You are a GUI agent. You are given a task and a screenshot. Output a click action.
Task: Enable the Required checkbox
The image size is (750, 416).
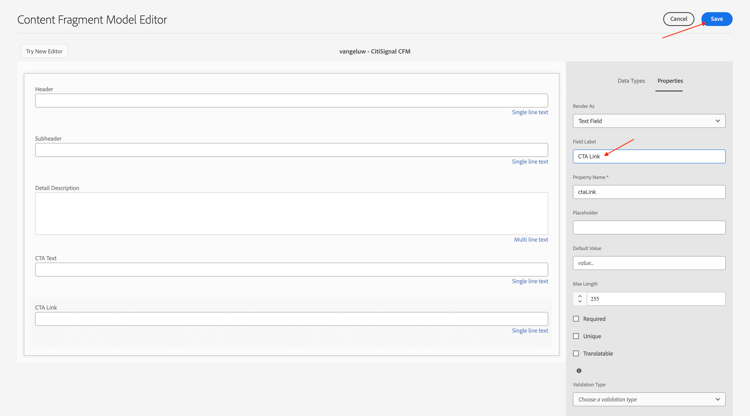point(576,319)
